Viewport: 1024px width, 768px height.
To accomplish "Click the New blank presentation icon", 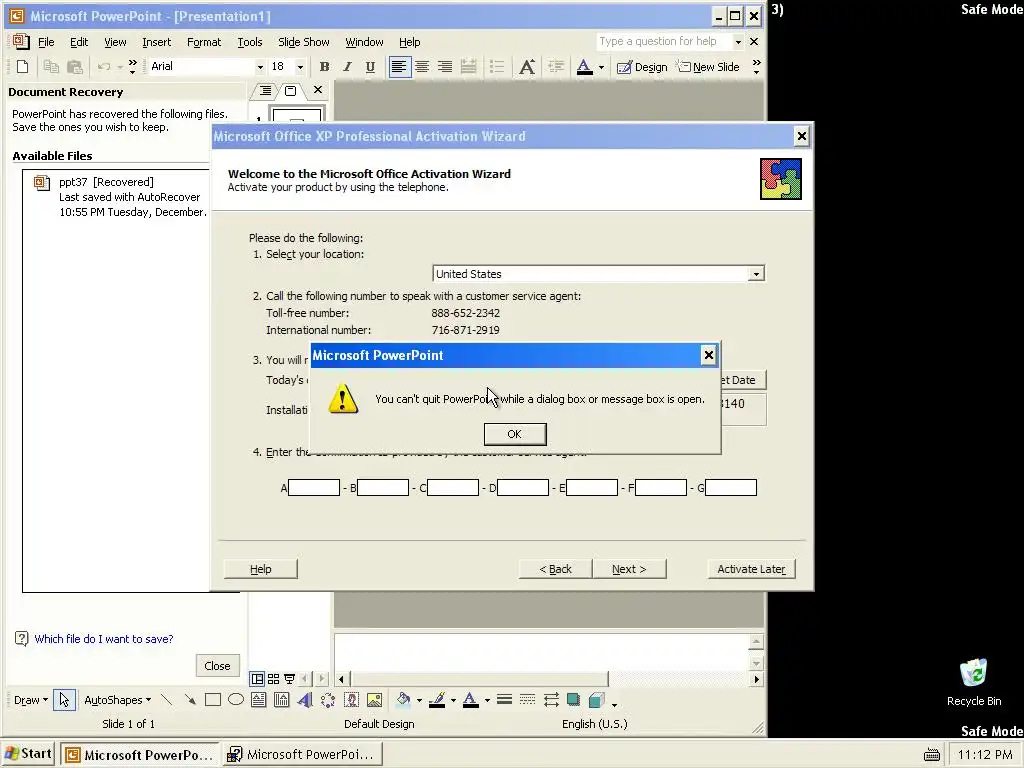I will point(22,67).
